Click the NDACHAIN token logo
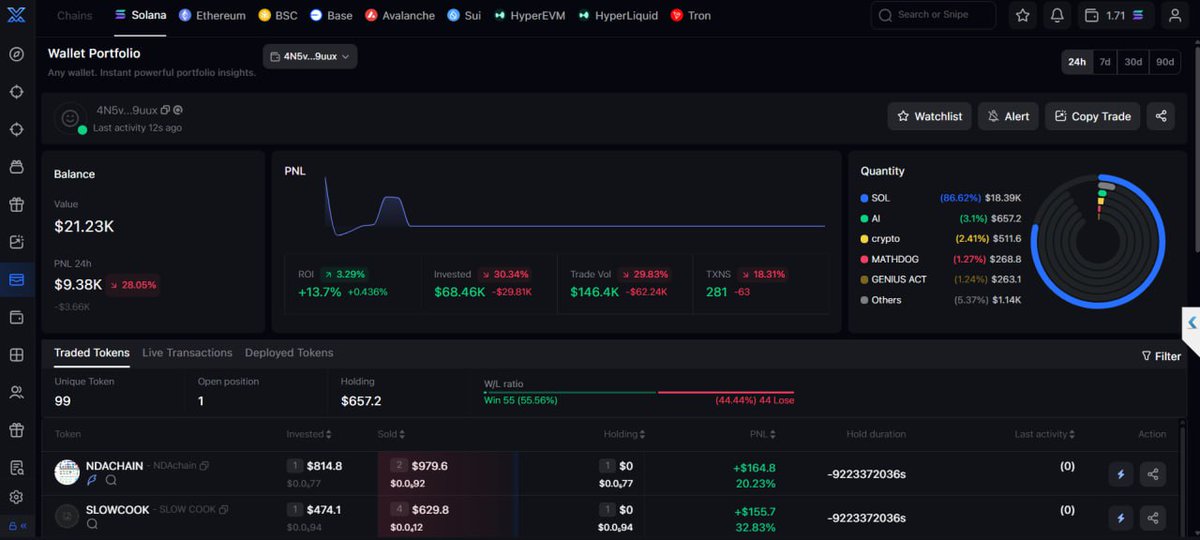The height and width of the screenshot is (540, 1200). click(67, 473)
